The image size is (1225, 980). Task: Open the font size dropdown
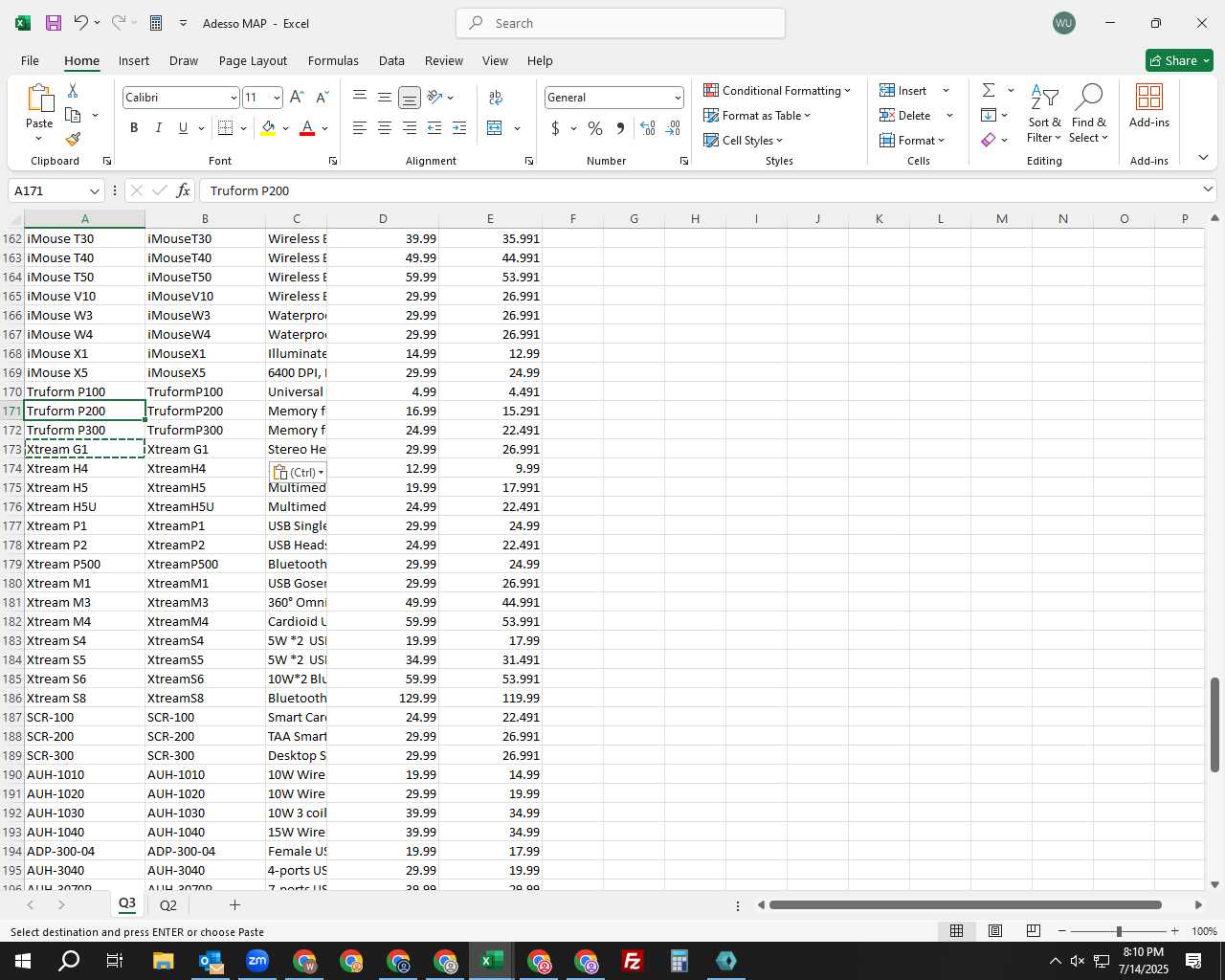(277, 98)
